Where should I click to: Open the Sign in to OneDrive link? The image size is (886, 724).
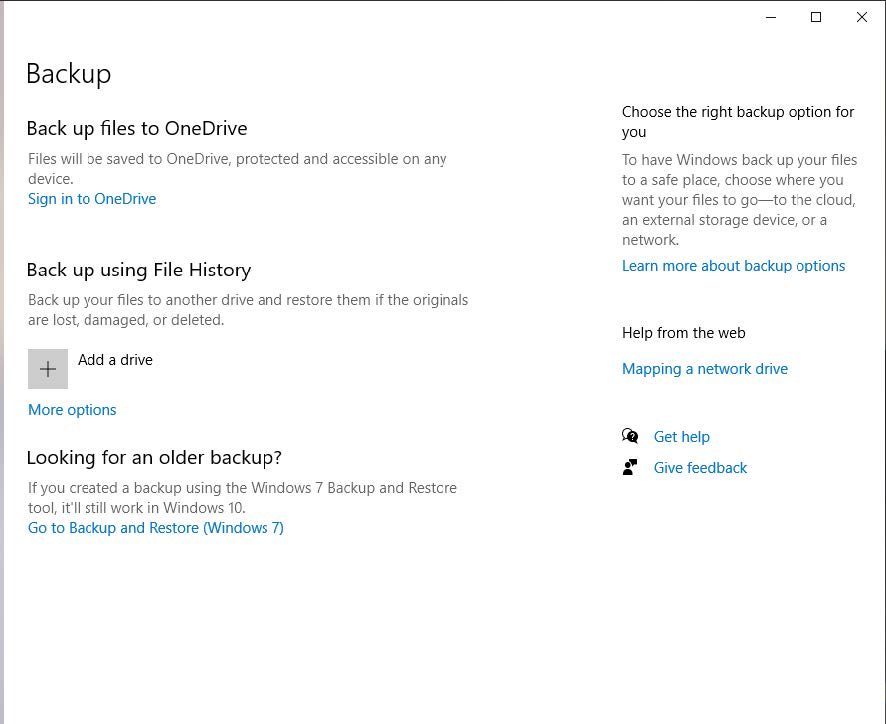[x=92, y=199]
